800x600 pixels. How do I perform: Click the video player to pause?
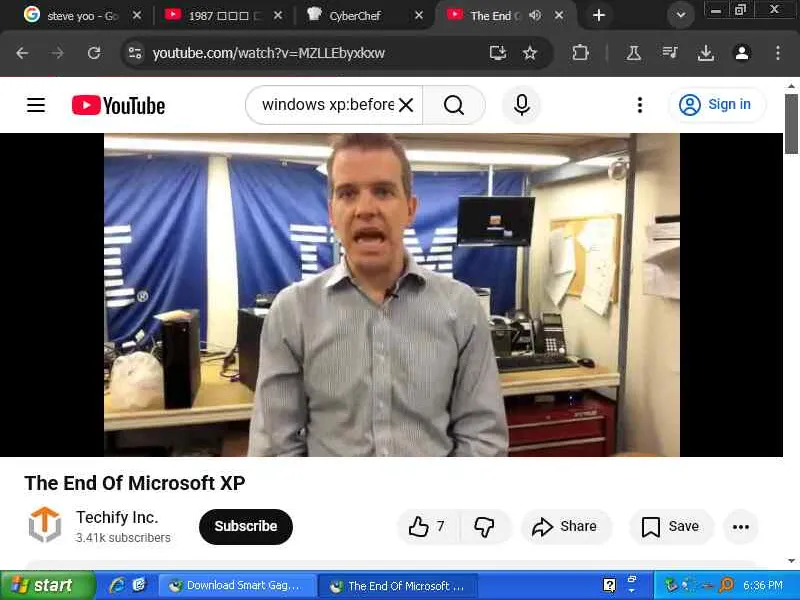pos(391,295)
